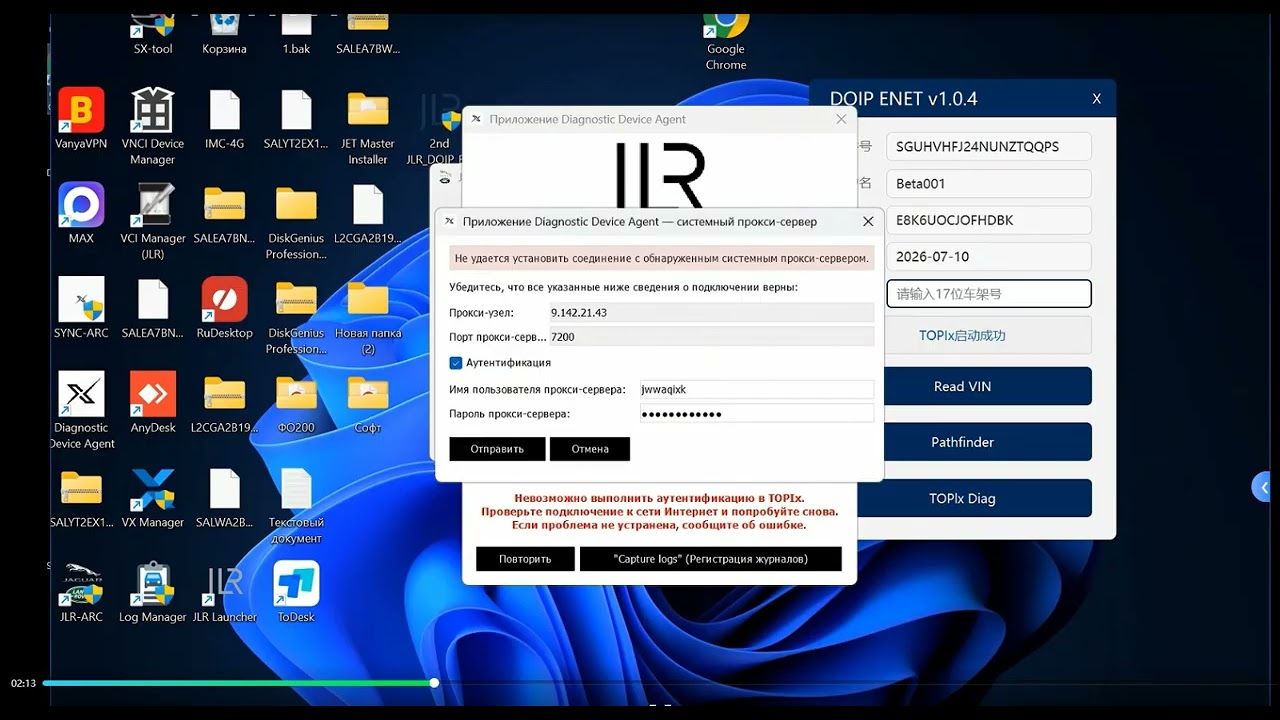Click the TOPIx Diag button
Viewport: 1280px width, 720px height.
click(962, 498)
